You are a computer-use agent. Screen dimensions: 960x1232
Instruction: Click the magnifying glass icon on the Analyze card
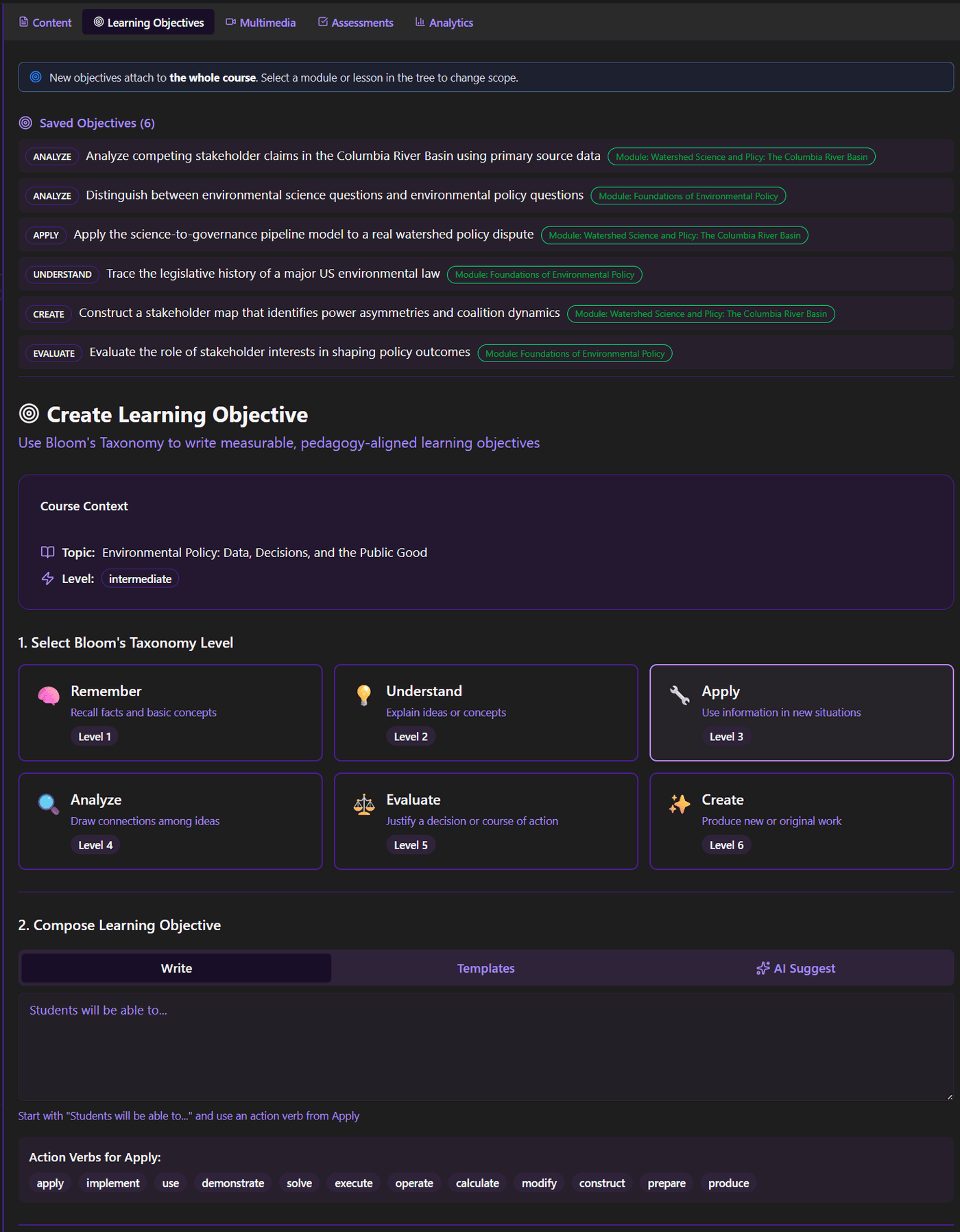pos(49,804)
